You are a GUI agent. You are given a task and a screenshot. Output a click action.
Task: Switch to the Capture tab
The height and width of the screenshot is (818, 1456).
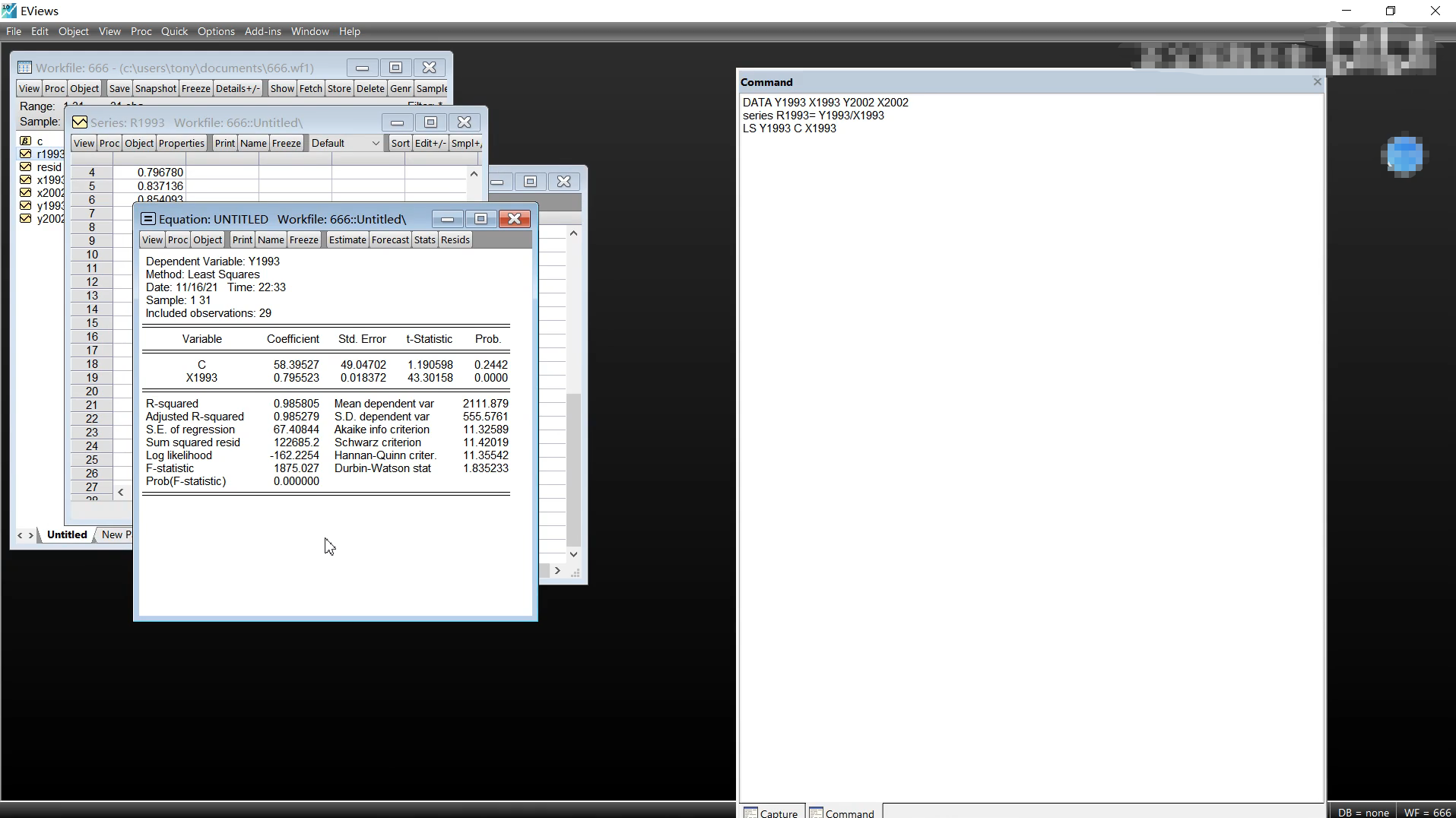771,813
